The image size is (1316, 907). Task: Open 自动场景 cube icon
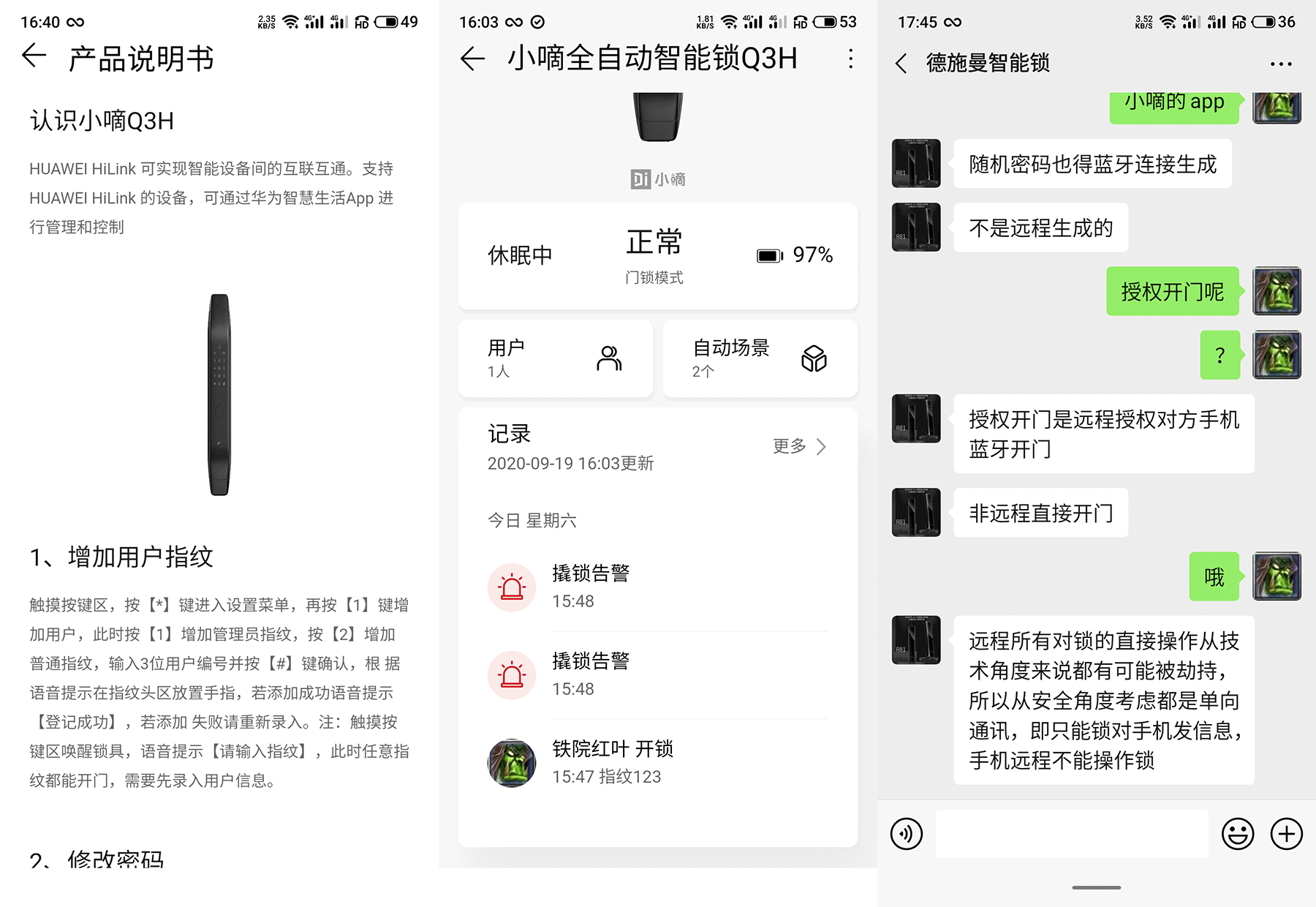point(814,358)
